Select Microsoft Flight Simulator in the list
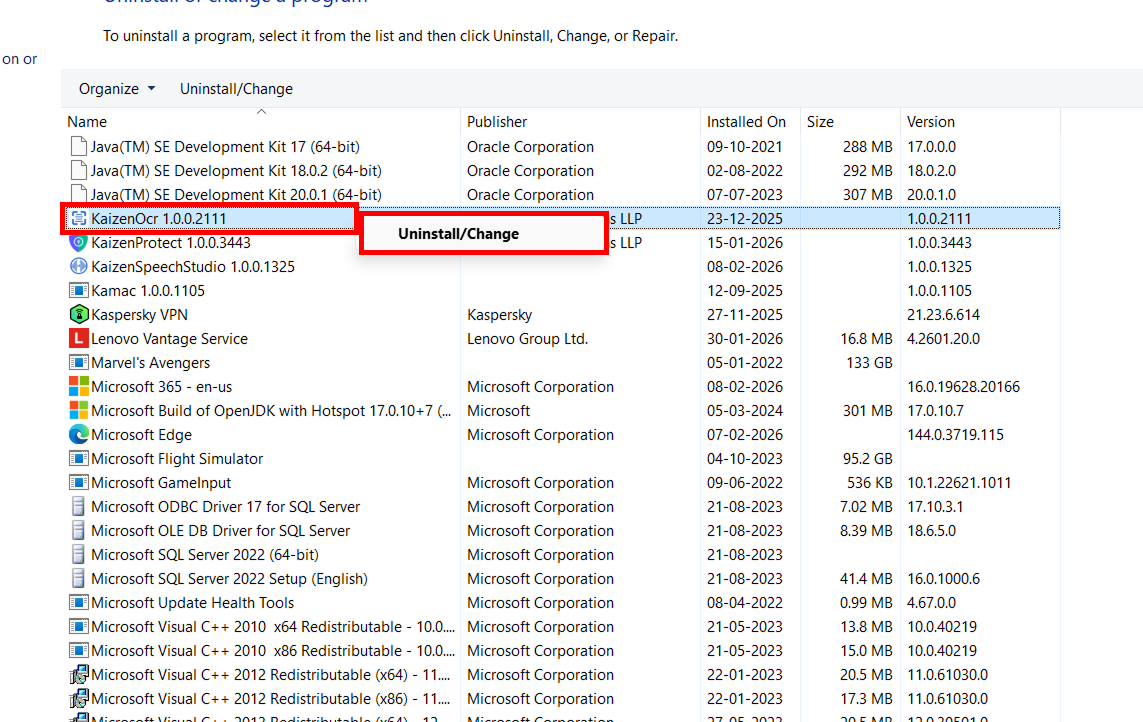1143x722 pixels. coord(176,459)
